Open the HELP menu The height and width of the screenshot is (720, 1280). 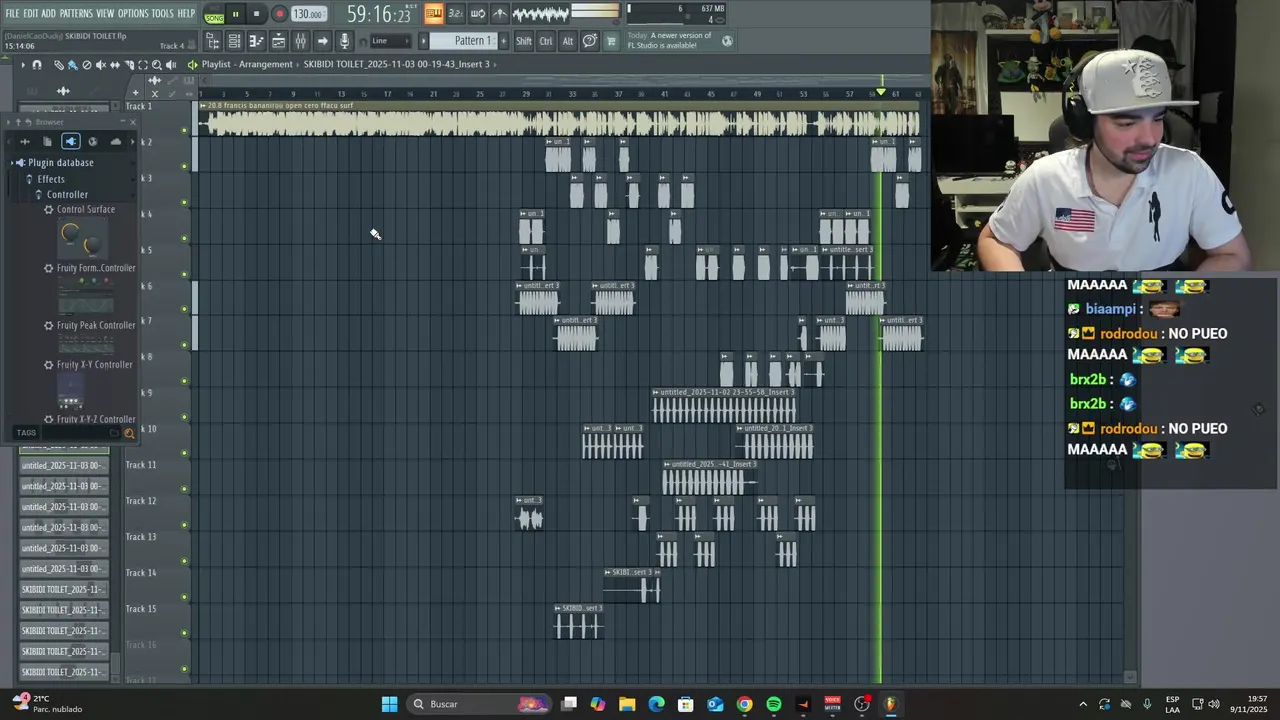[x=186, y=13]
